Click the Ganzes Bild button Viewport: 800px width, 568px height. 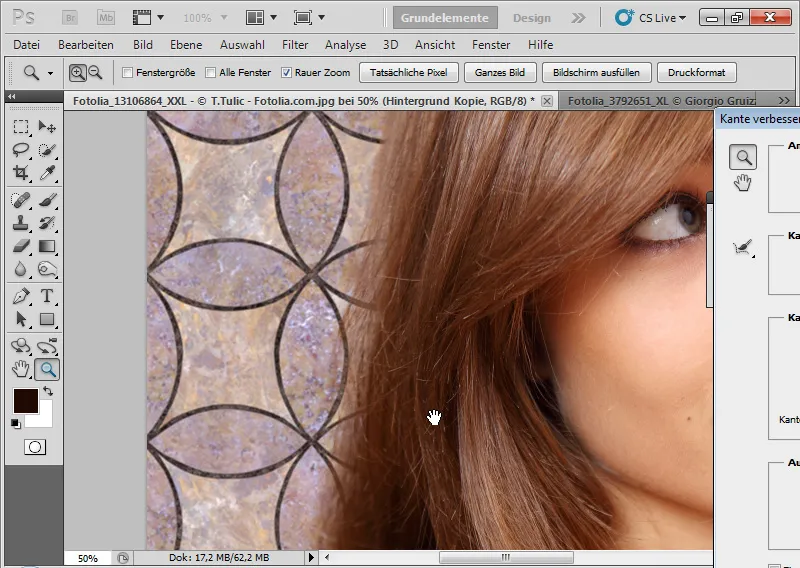pos(500,72)
